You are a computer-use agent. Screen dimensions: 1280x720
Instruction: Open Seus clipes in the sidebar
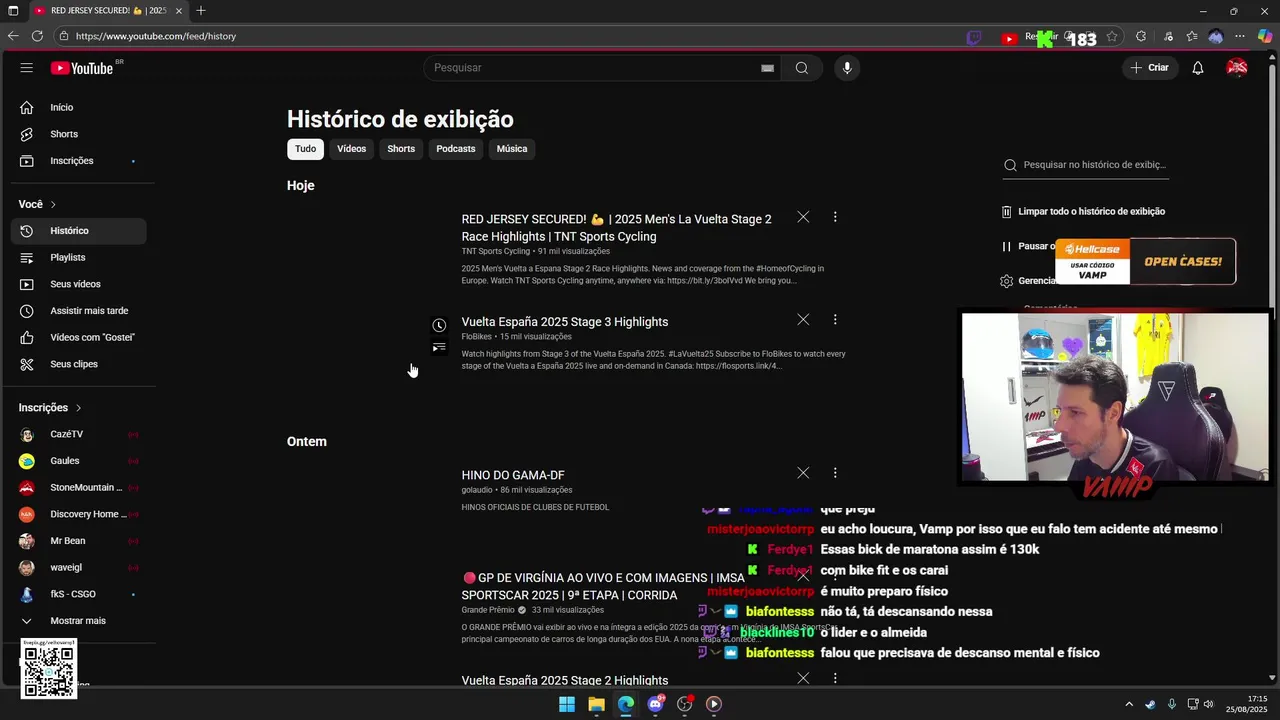(x=79, y=364)
